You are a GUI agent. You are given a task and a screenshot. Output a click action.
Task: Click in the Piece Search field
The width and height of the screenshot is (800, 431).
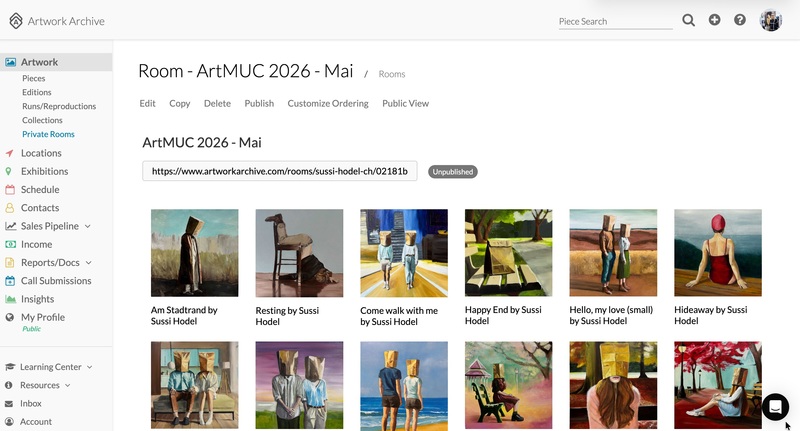coord(615,21)
